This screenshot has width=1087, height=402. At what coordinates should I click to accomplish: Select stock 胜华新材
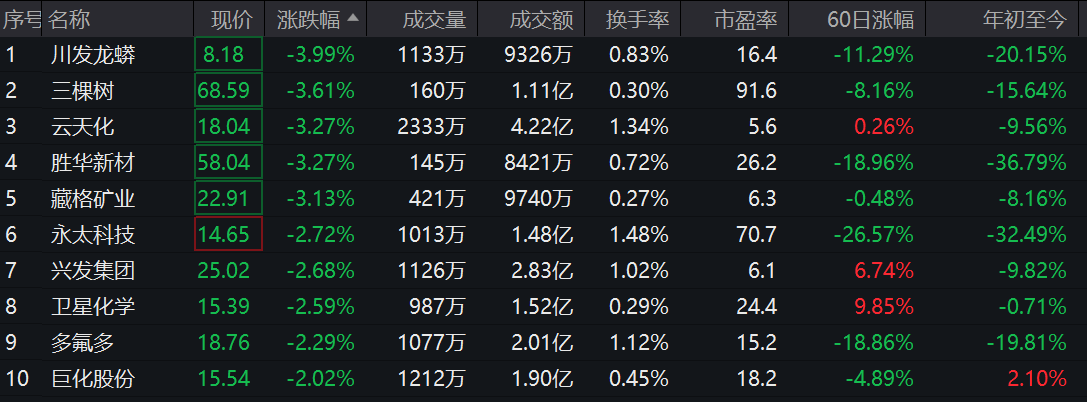pos(94,163)
